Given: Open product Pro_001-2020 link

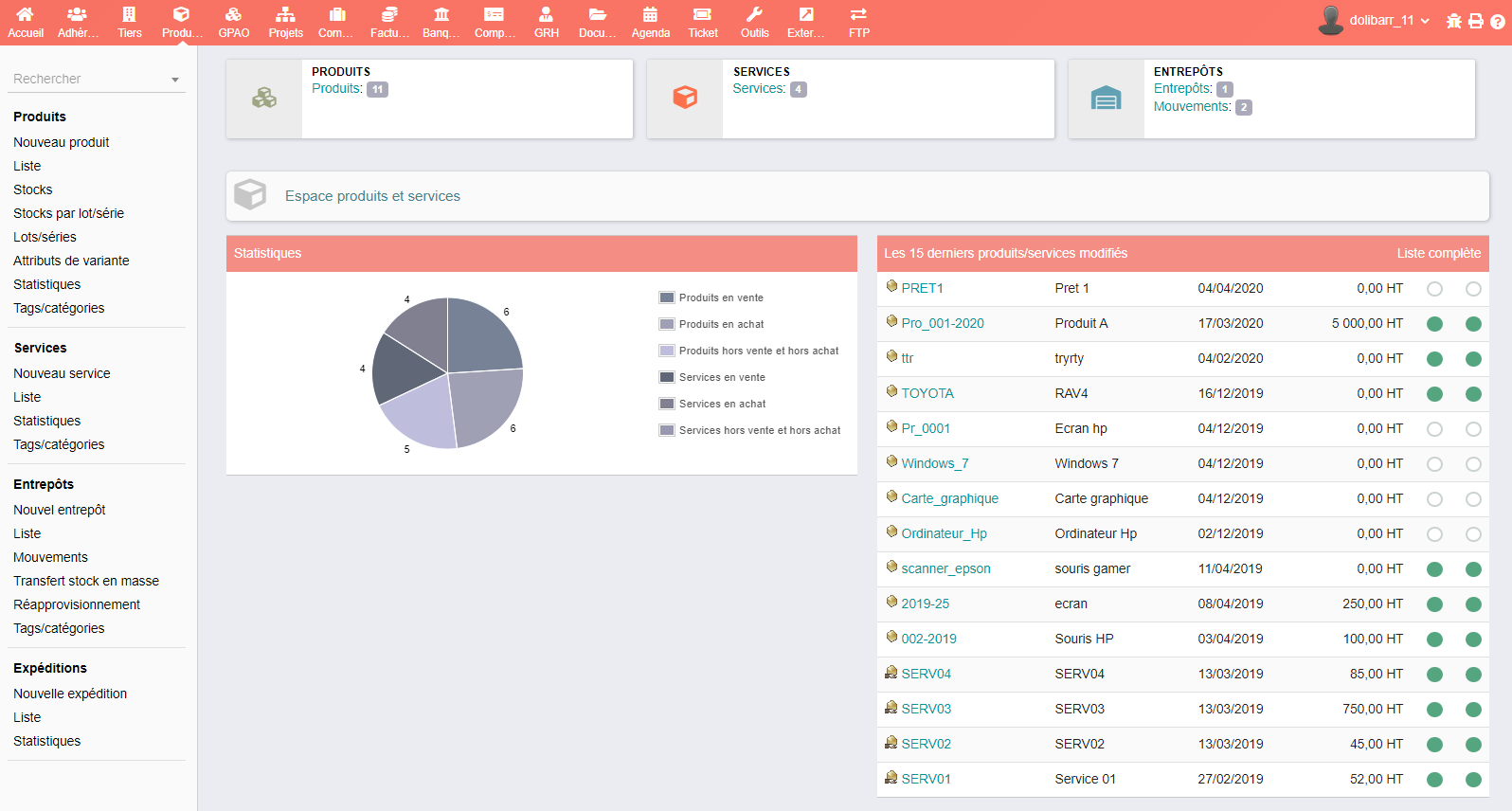Looking at the screenshot, I should pyautogui.click(x=942, y=323).
